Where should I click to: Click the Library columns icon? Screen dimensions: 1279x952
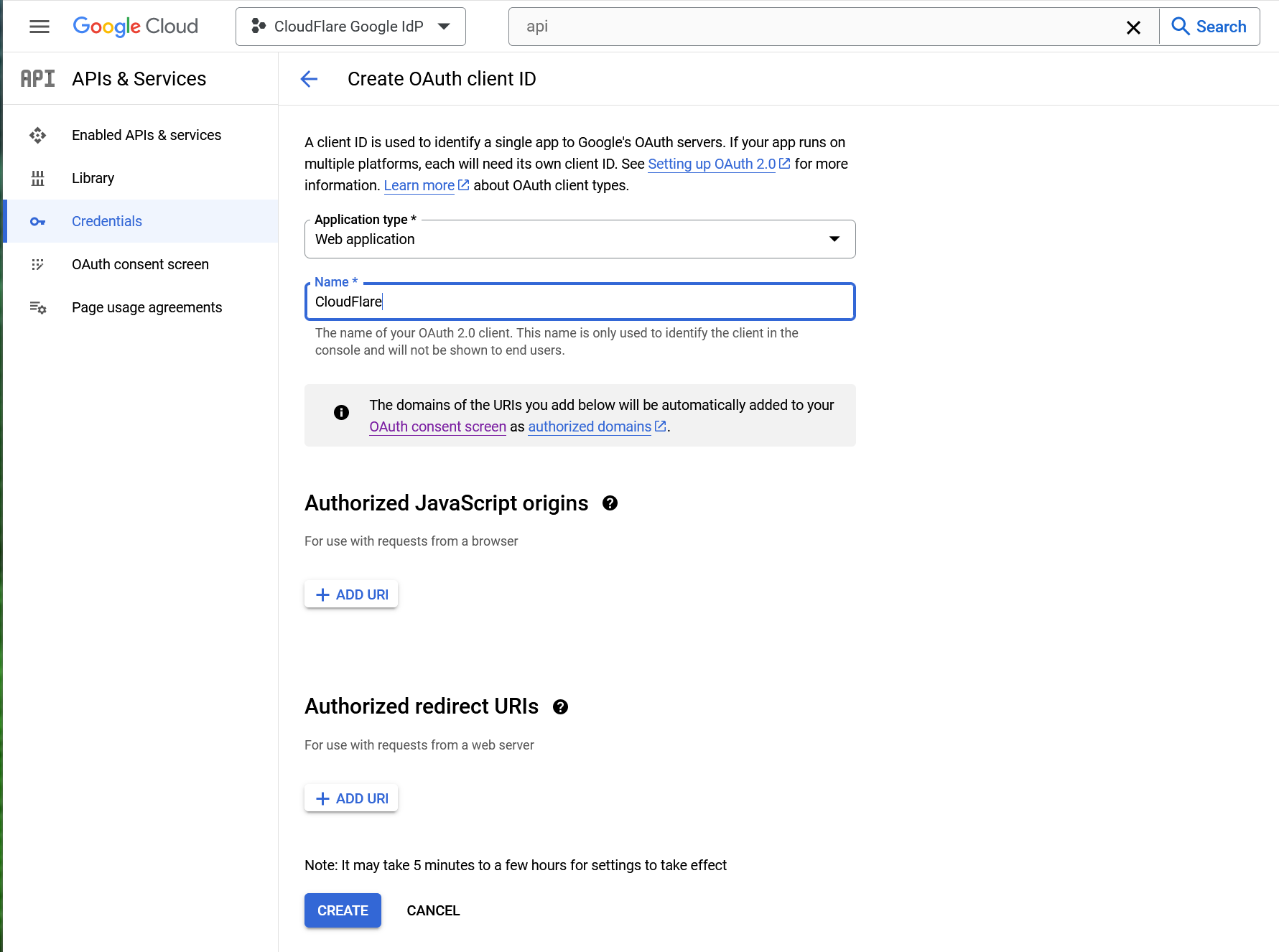38,178
